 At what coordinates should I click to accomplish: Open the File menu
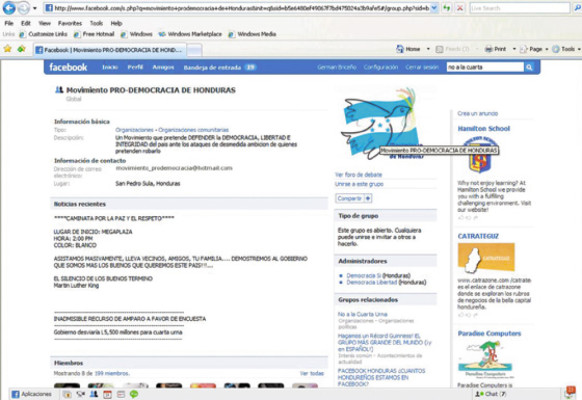pyautogui.click(x=9, y=23)
